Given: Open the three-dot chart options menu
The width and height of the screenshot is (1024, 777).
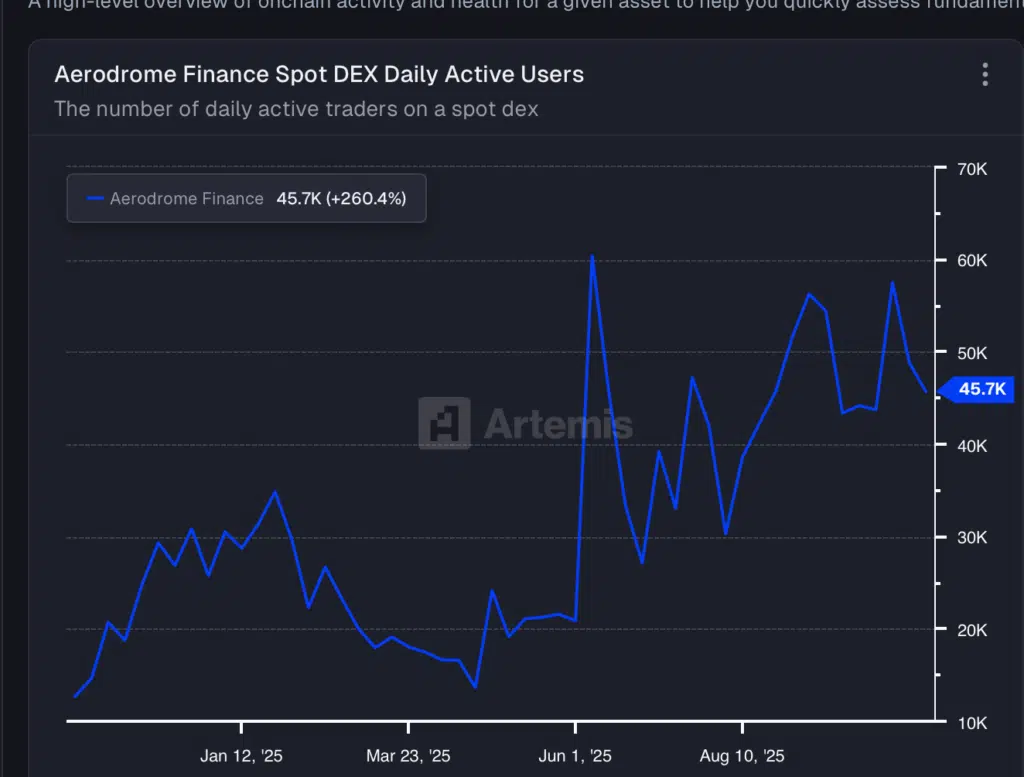Looking at the screenshot, I should click(x=985, y=75).
